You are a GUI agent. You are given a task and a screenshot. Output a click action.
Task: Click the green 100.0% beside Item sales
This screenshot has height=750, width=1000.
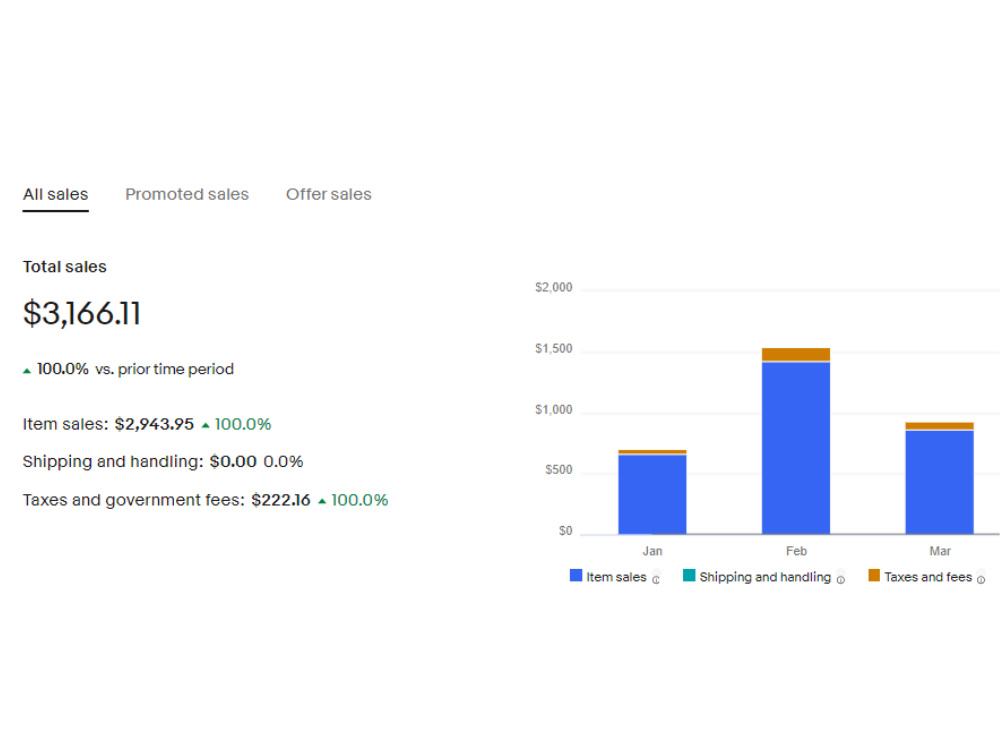click(x=243, y=424)
